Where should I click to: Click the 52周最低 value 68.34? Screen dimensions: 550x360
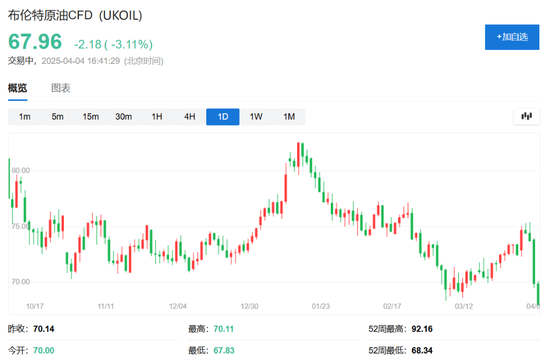[422, 350]
